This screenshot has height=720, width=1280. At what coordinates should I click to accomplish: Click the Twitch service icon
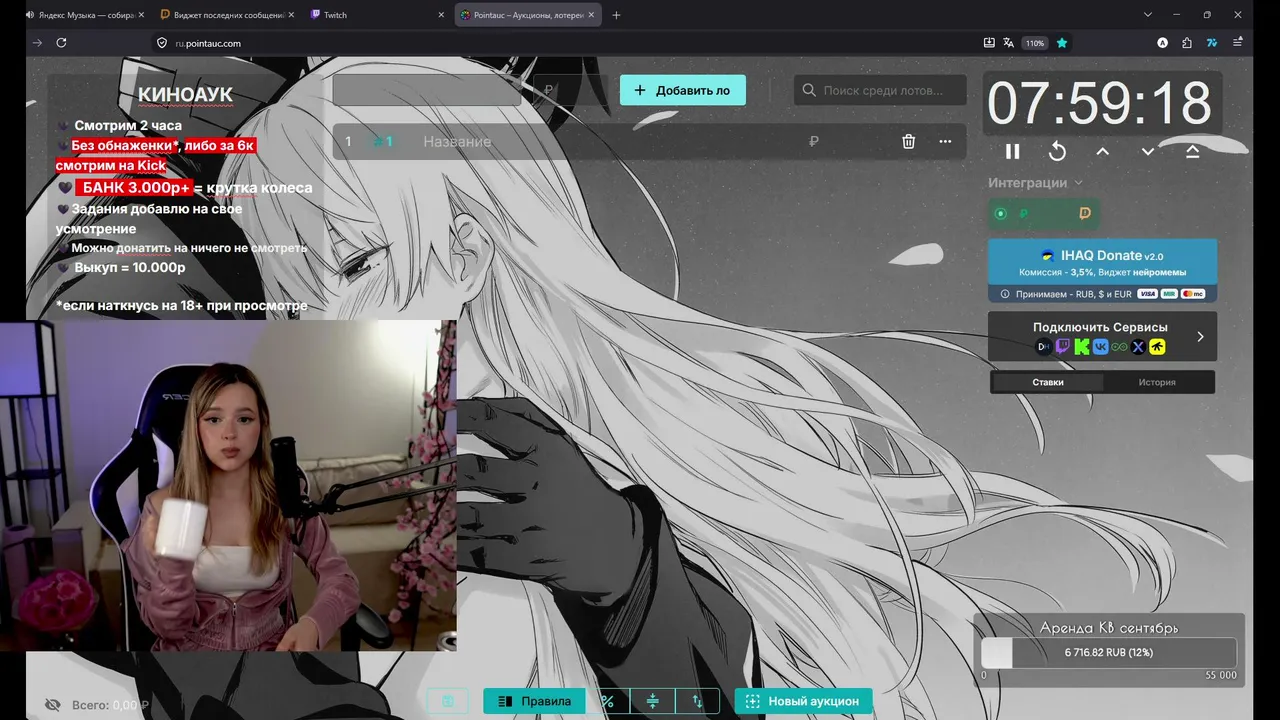(1063, 347)
